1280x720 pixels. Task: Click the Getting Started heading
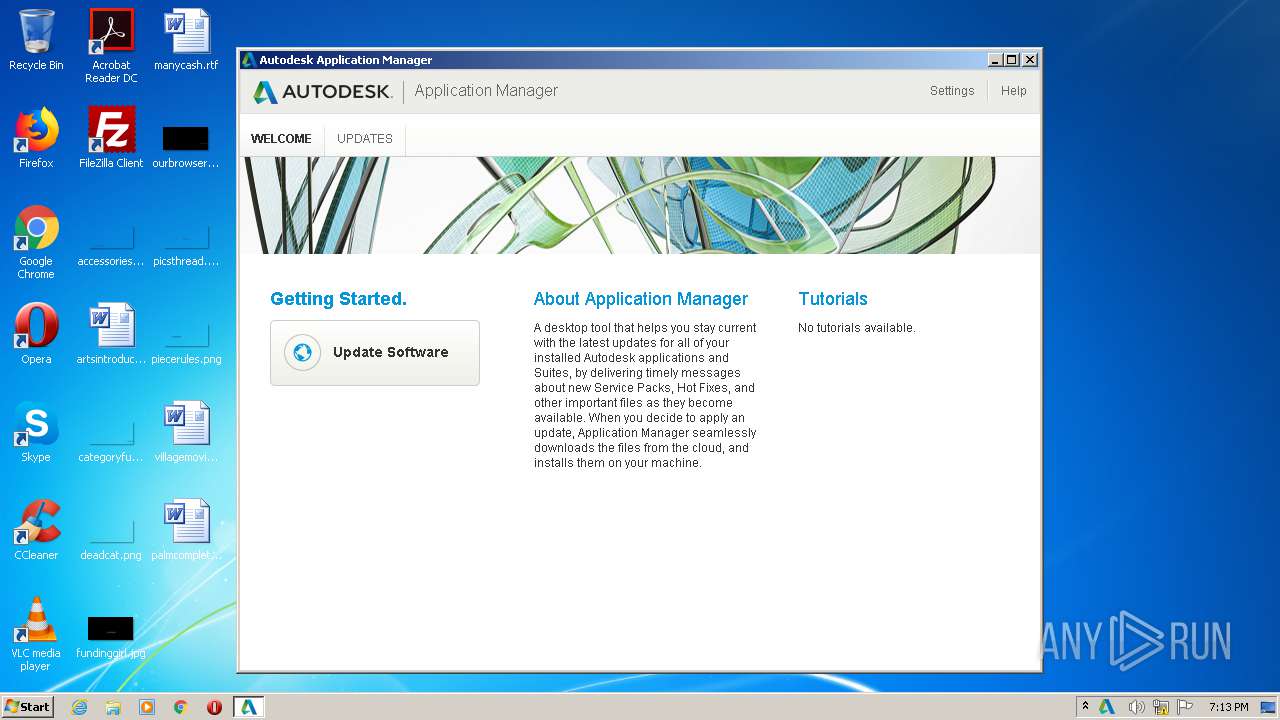(338, 299)
